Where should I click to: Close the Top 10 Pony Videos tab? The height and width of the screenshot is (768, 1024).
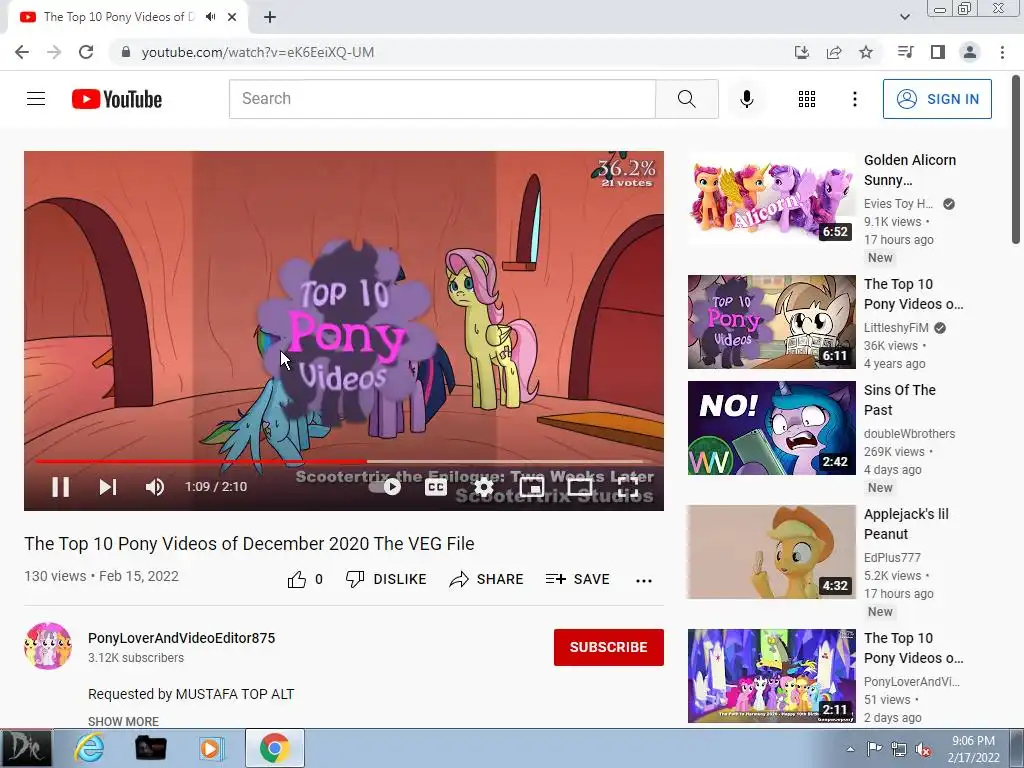click(232, 17)
